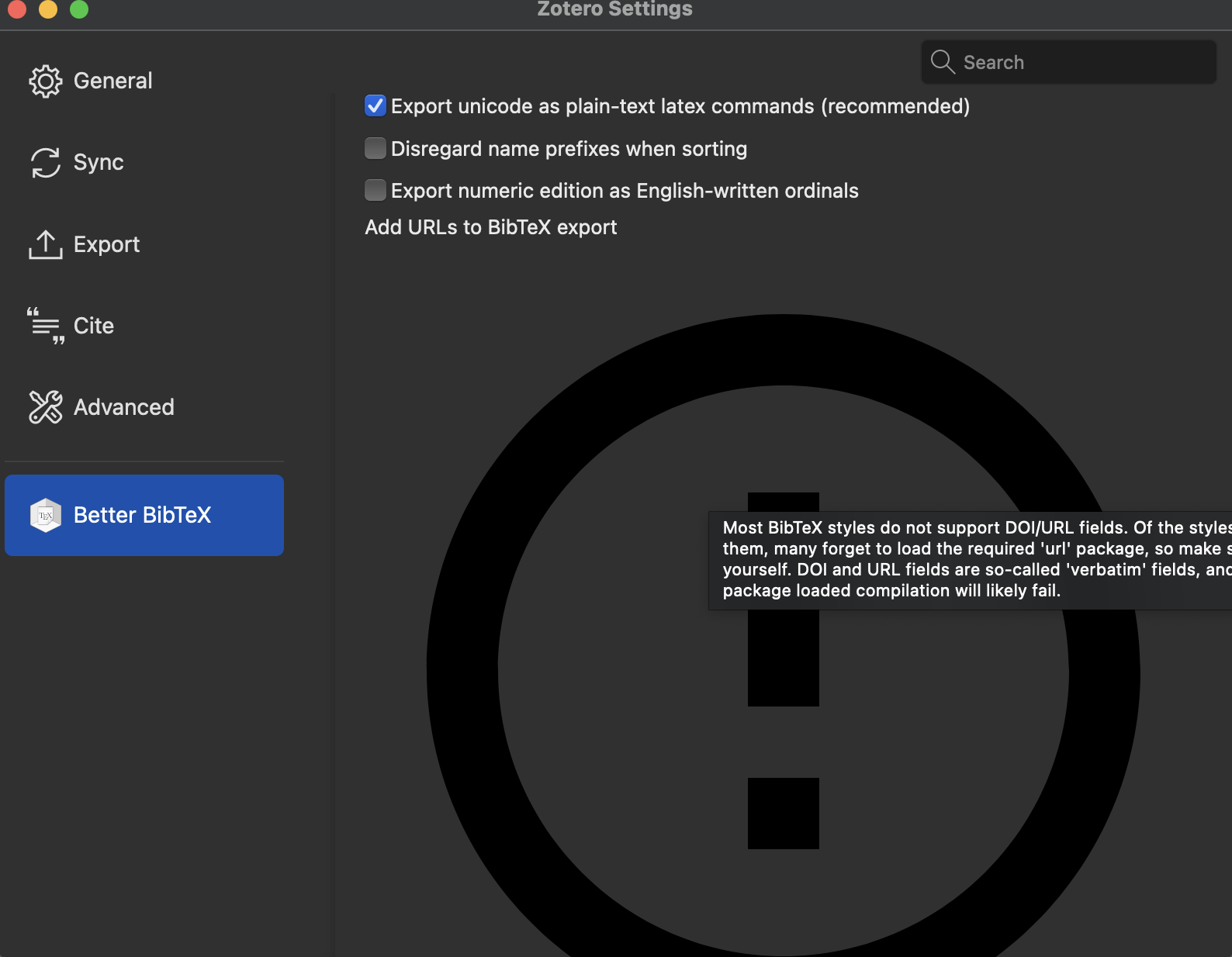Image resolution: width=1232 pixels, height=957 pixels.
Task: Open the Export settings pane
Action: (x=144, y=244)
